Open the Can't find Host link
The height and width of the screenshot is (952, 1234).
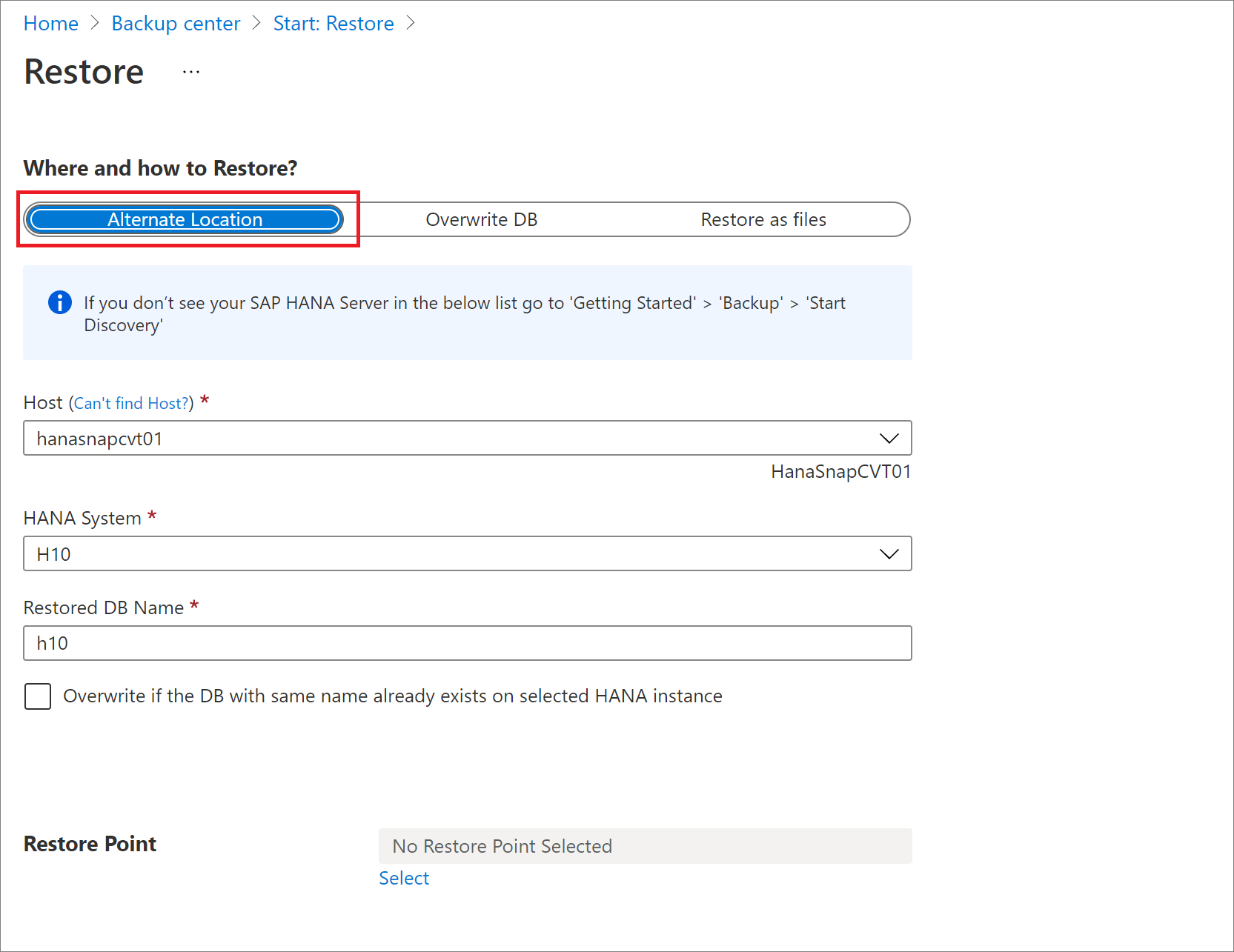(x=130, y=402)
